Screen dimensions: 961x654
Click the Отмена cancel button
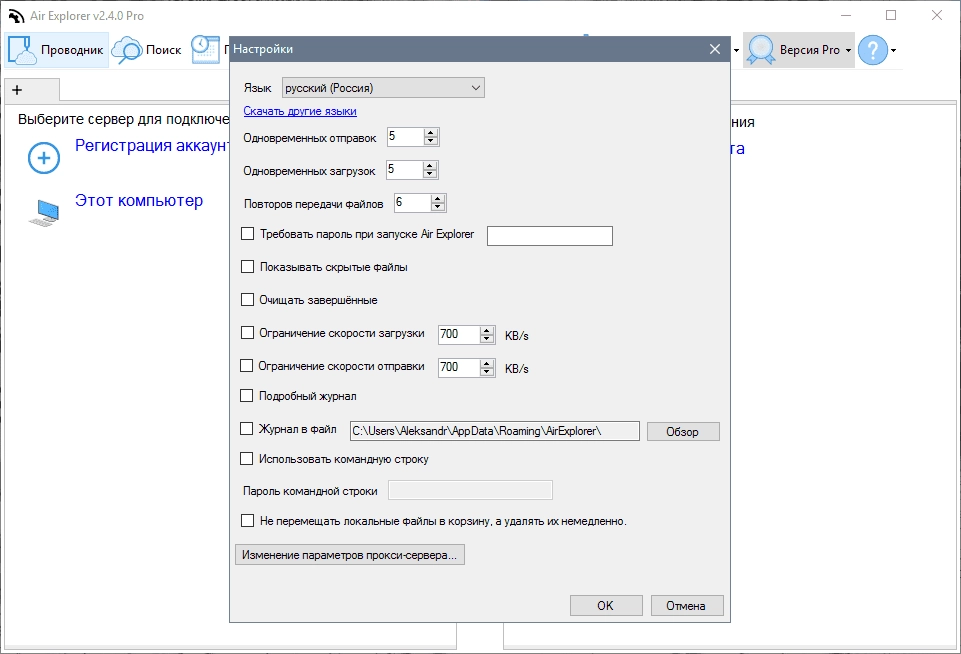[x=686, y=606]
